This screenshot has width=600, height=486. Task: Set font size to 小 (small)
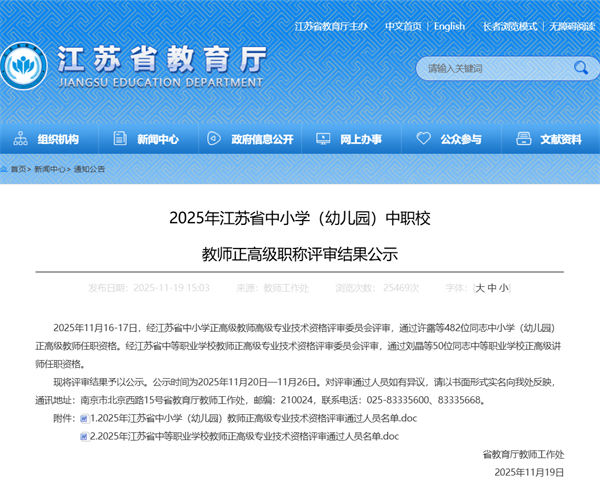tap(503, 287)
